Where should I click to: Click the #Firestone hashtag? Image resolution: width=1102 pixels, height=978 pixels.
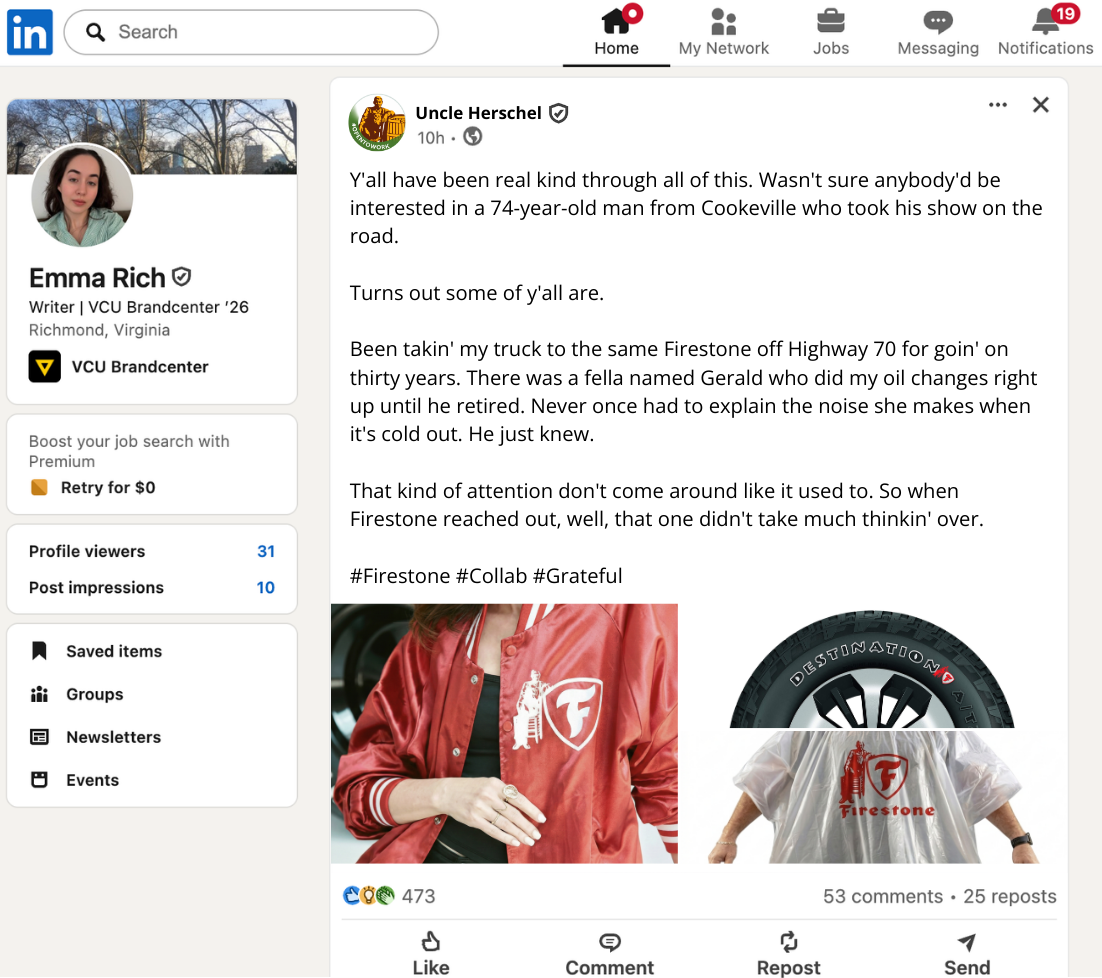[x=400, y=576]
